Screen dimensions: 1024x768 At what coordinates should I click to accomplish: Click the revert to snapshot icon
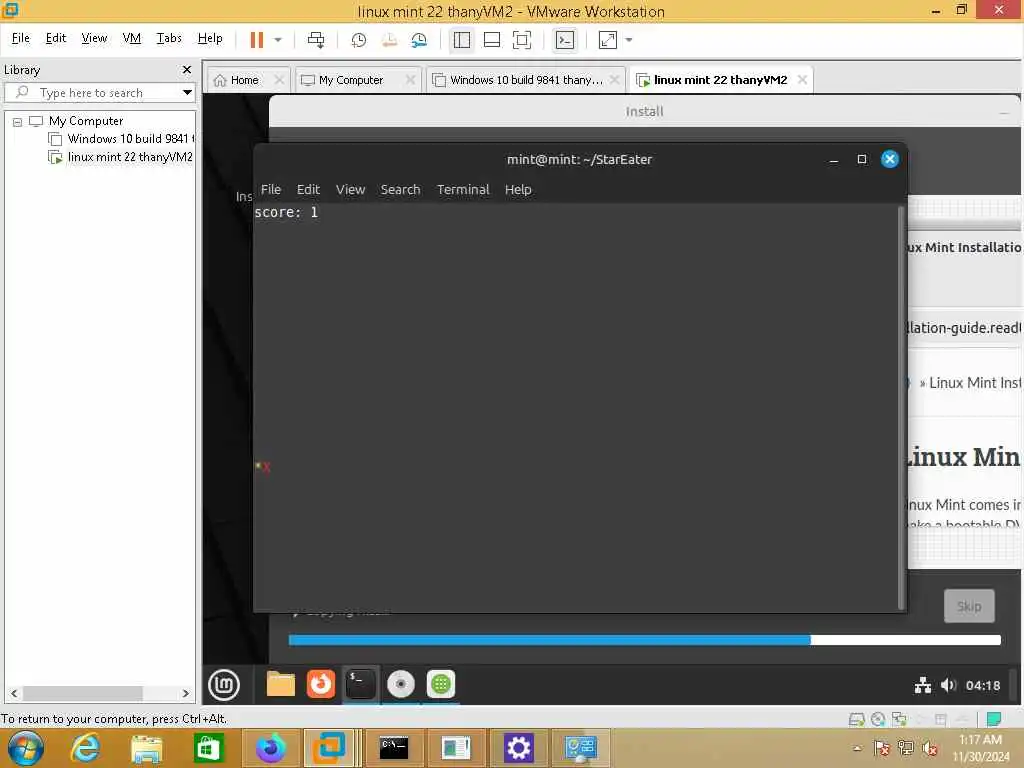coord(389,40)
